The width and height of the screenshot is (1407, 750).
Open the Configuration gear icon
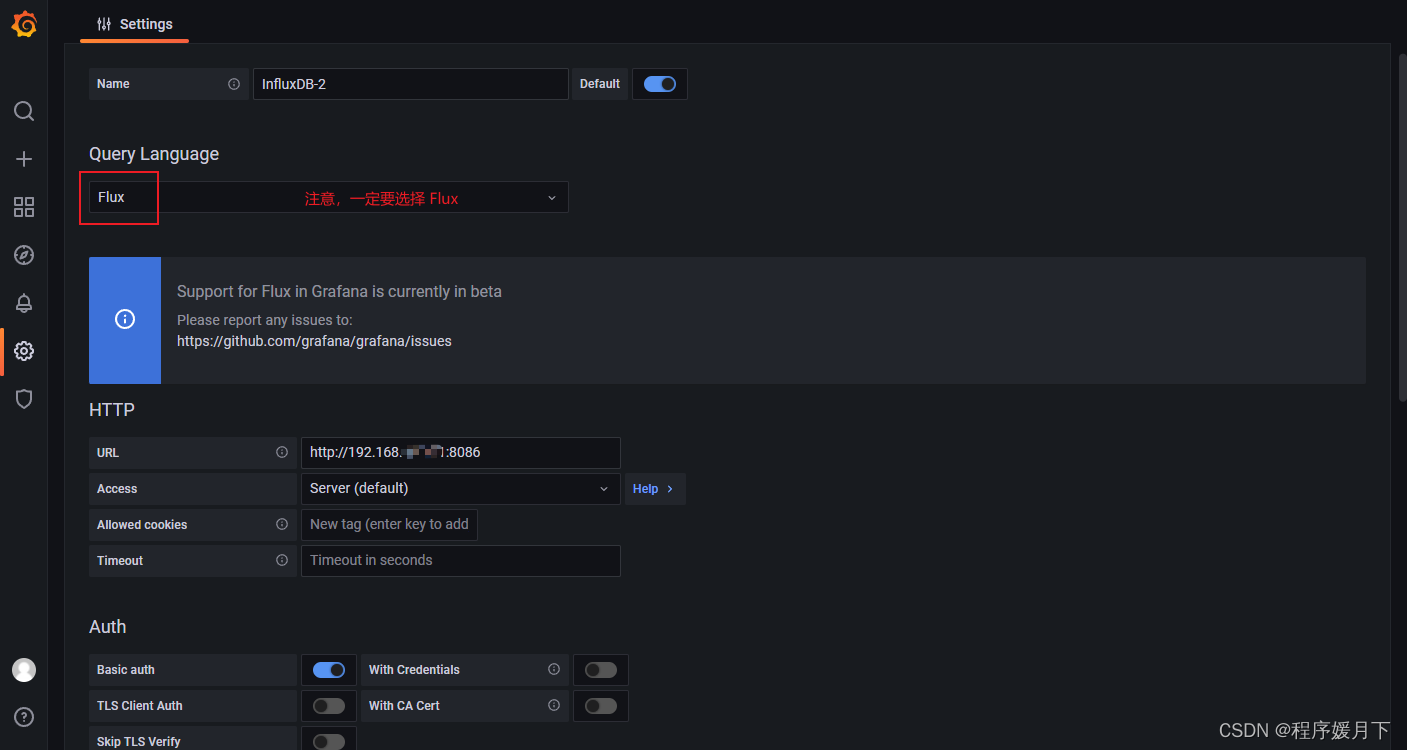point(24,351)
